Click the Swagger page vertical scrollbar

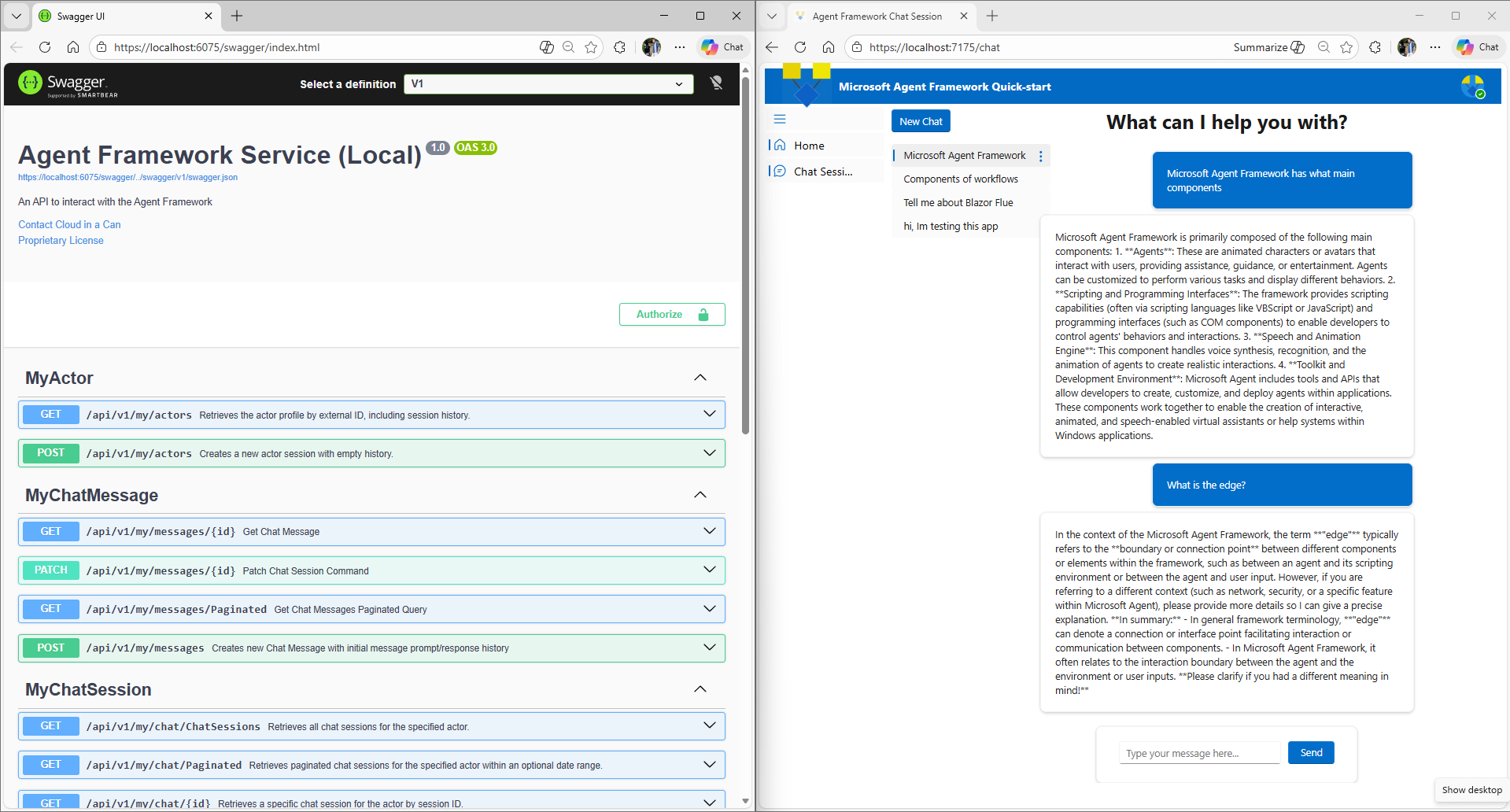click(x=745, y=255)
